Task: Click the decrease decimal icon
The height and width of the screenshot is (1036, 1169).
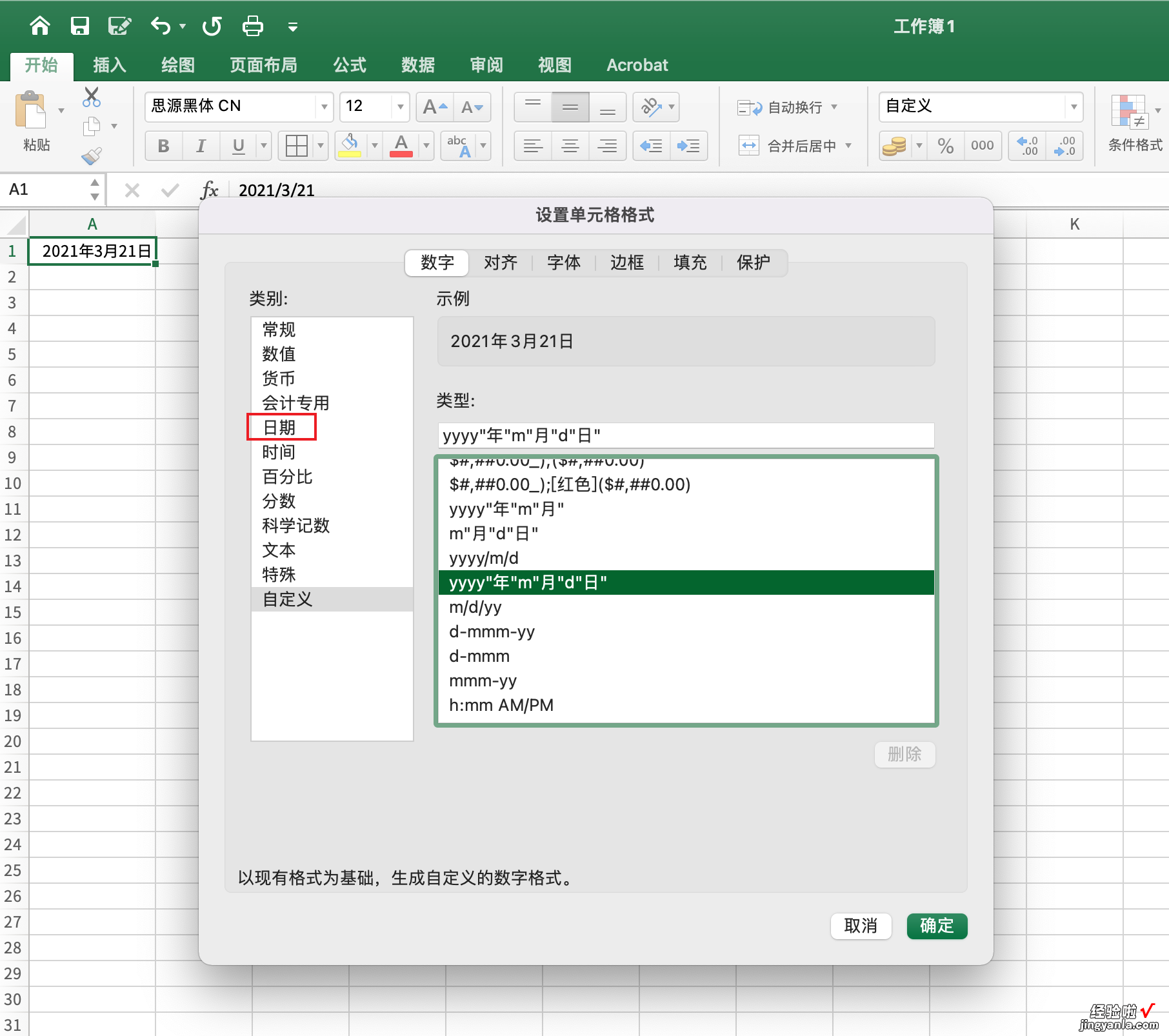Action: click(1064, 146)
